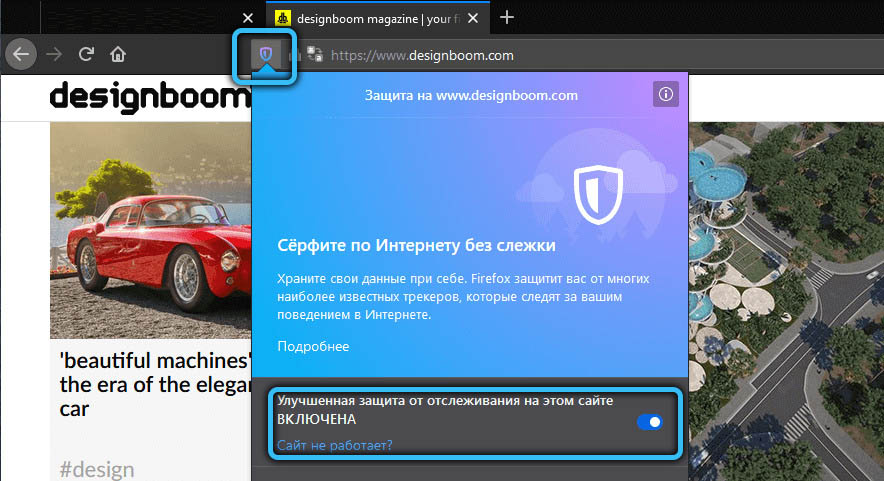Click the #design hashtag
The width and height of the screenshot is (884, 481).
tap(97, 469)
